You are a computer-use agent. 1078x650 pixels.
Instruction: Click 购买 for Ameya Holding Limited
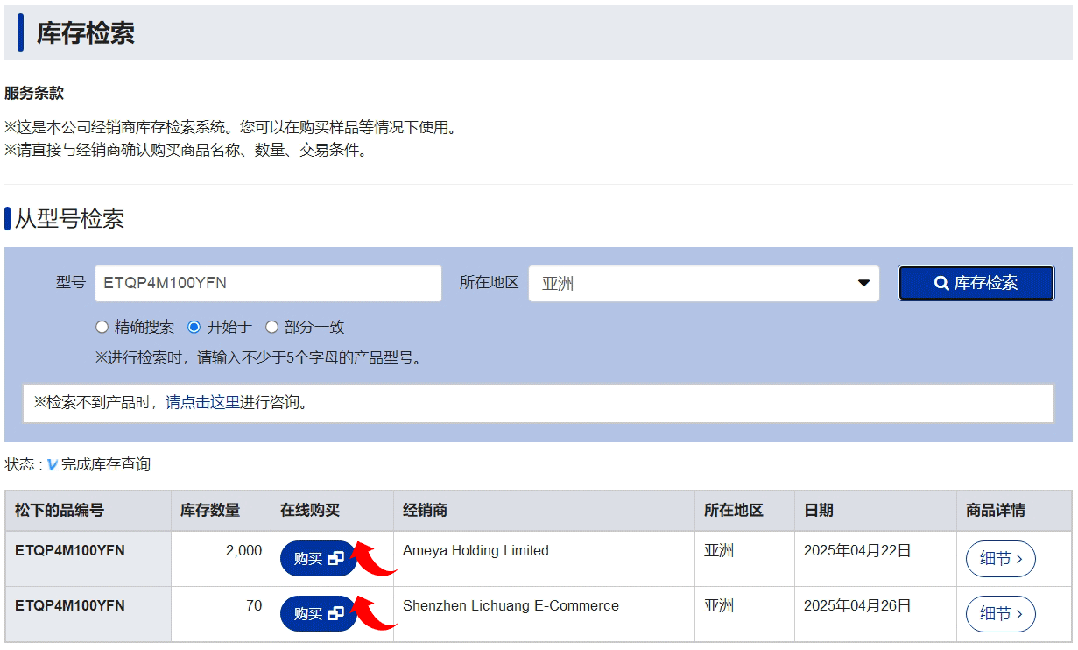point(317,558)
